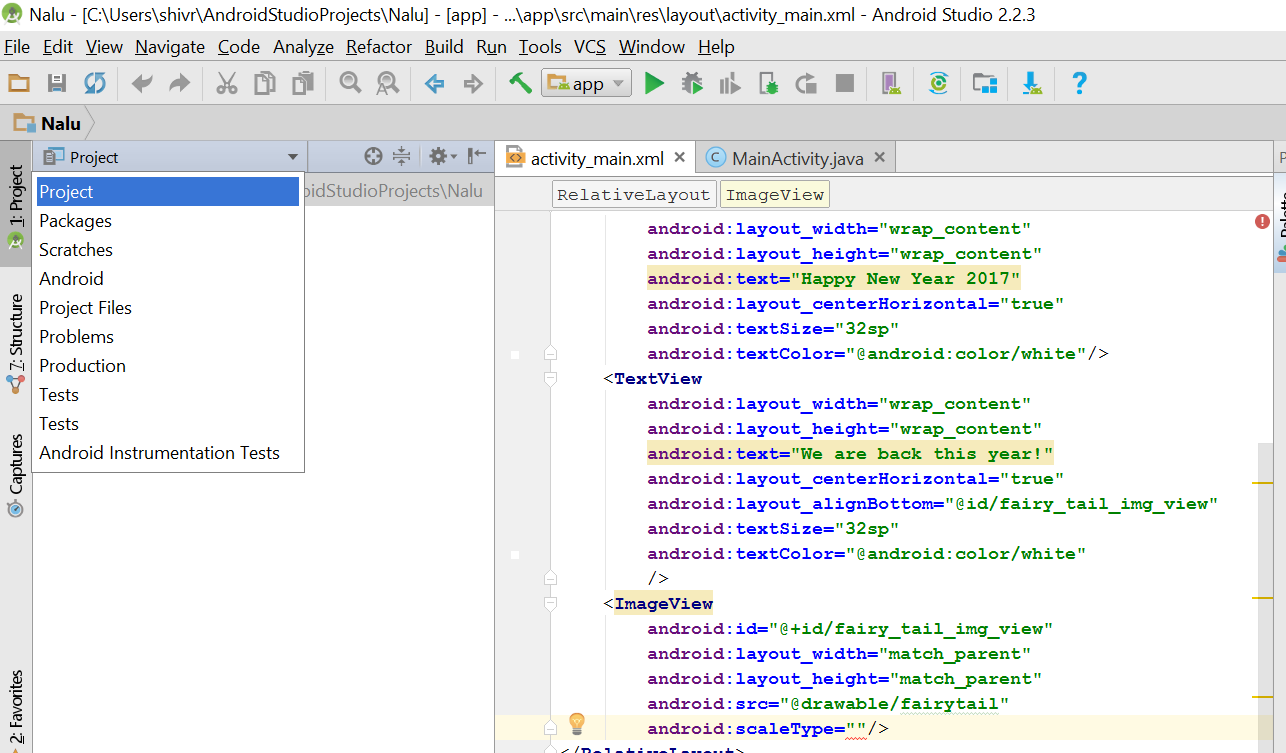Toggle the 7: Structure side tool button

pyautogui.click(x=15, y=345)
